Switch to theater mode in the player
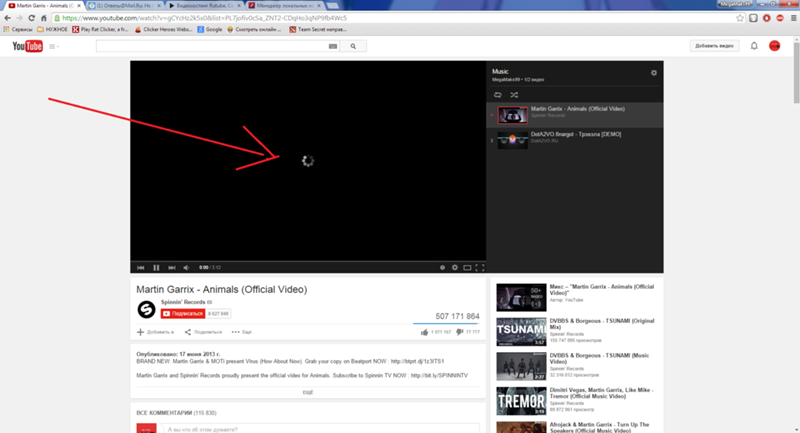The height and width of the screenshot is (433, 800). point(467,267)
